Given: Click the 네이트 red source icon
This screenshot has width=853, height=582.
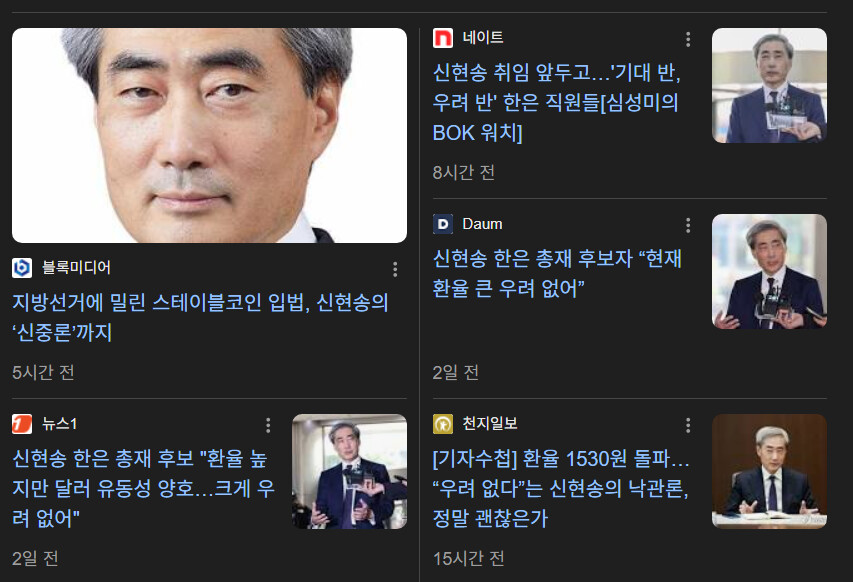Looking at the screenshot, I should [443, 38].
